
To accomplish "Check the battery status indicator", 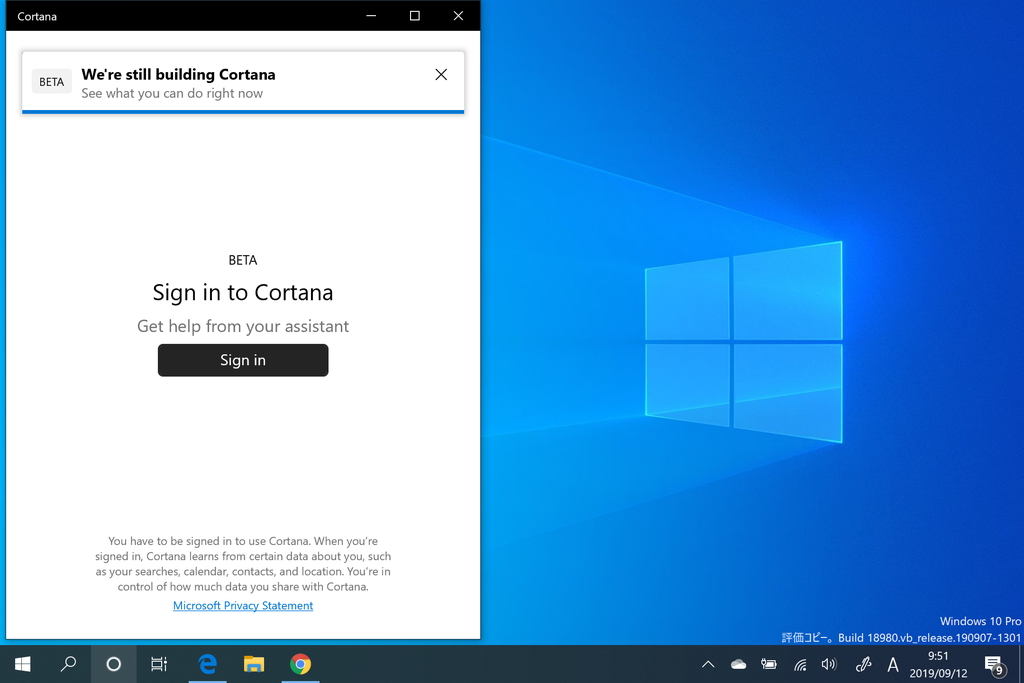I will (768, 664).
